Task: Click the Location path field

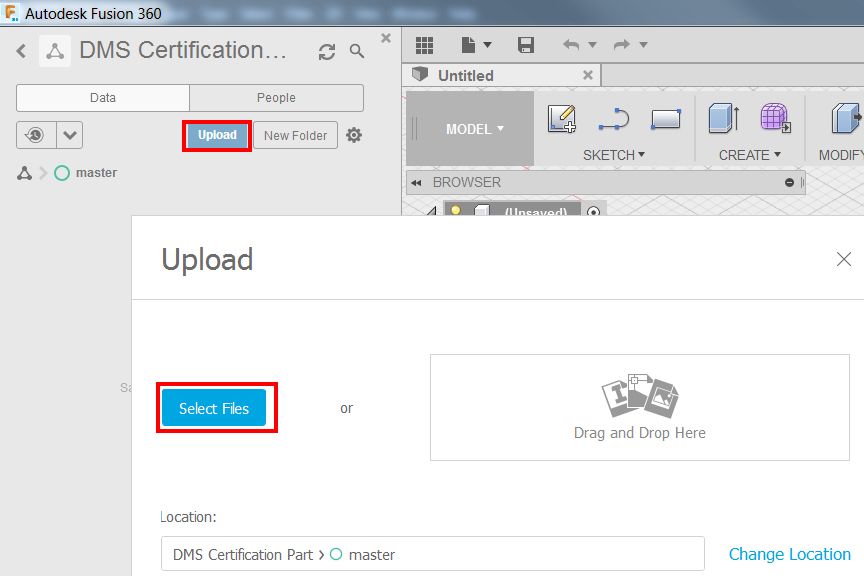Action: tap(433, 554)
